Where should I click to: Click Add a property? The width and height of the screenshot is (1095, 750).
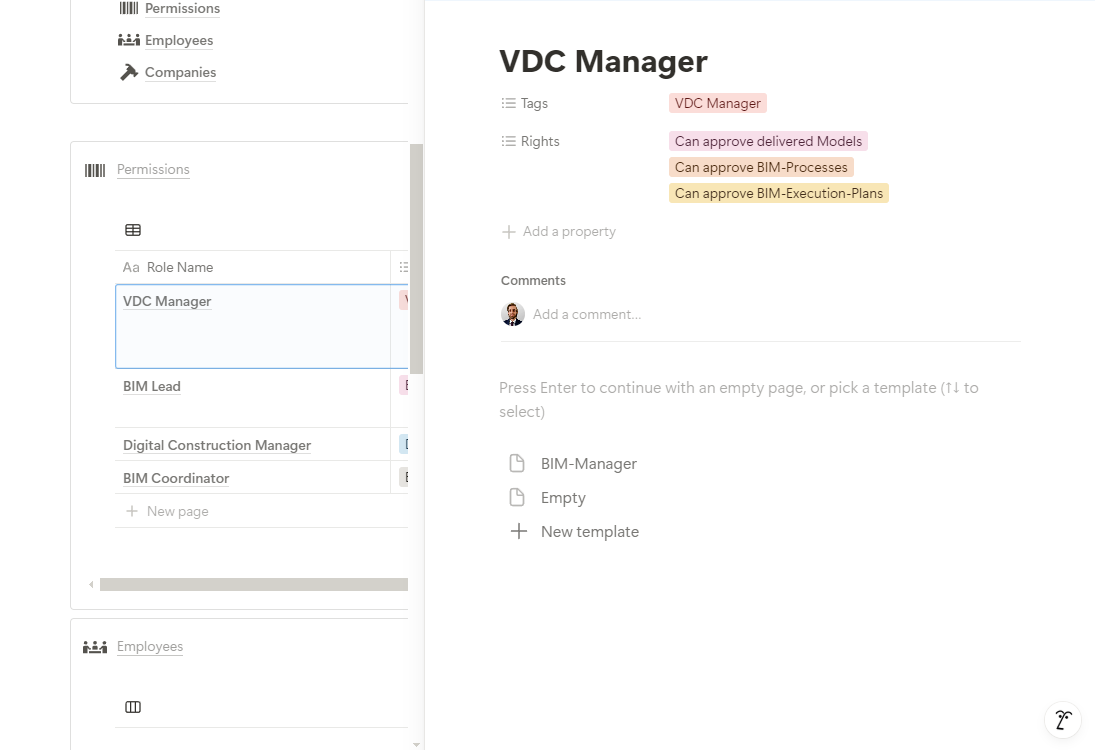coord(568,232)
